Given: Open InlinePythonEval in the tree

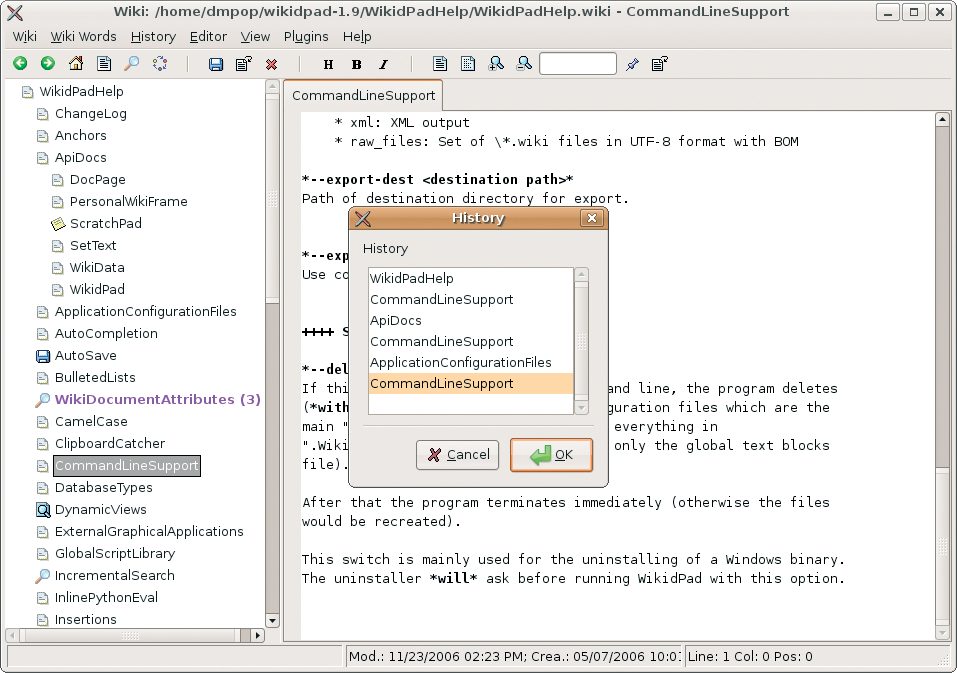Looking at the screenshot, I should pyautogui.click(x=106, y=597).
